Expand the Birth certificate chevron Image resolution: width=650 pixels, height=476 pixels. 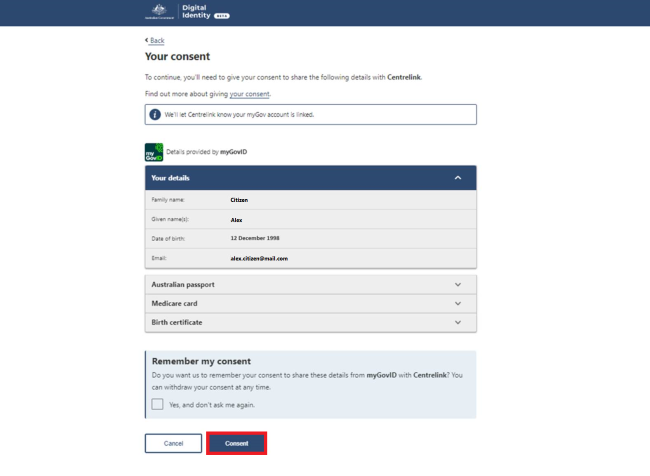458,323
